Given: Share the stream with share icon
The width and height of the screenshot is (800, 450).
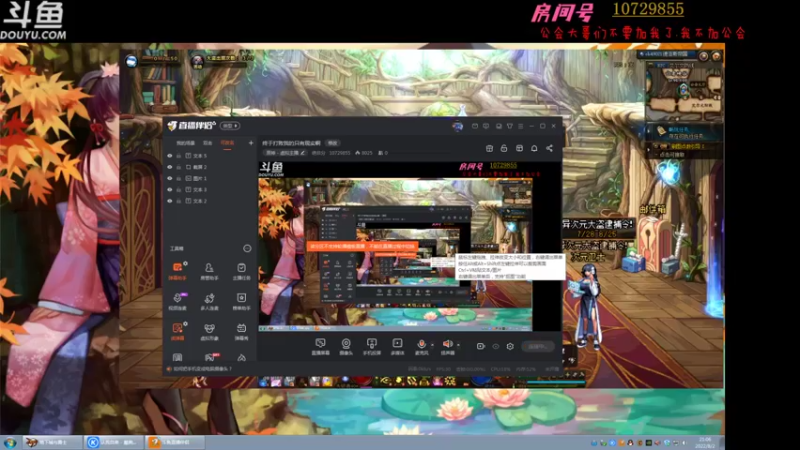Looking at the screenshot, I should [549, 148].
